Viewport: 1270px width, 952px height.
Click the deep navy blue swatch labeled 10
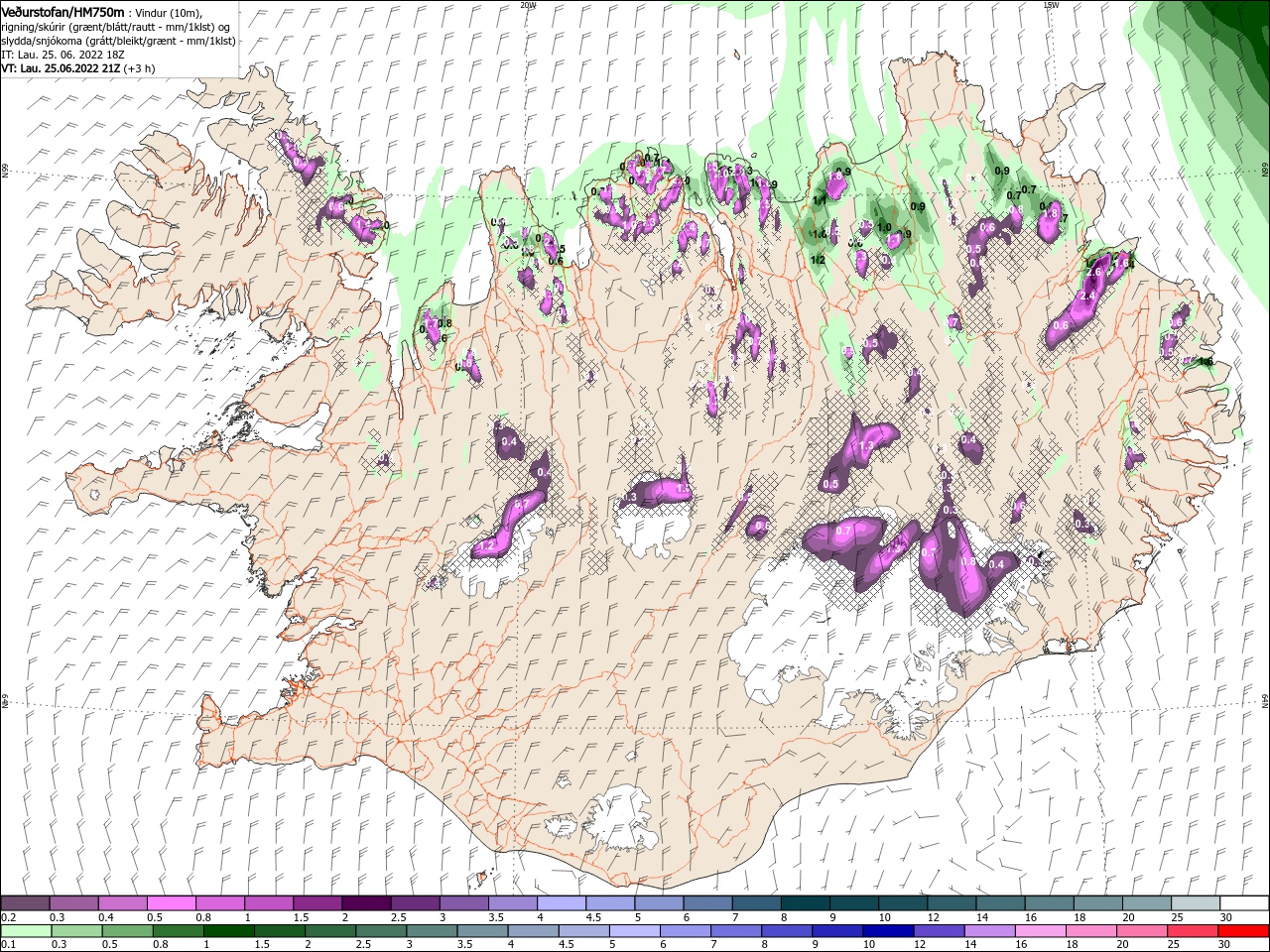[x=888, y=932]
